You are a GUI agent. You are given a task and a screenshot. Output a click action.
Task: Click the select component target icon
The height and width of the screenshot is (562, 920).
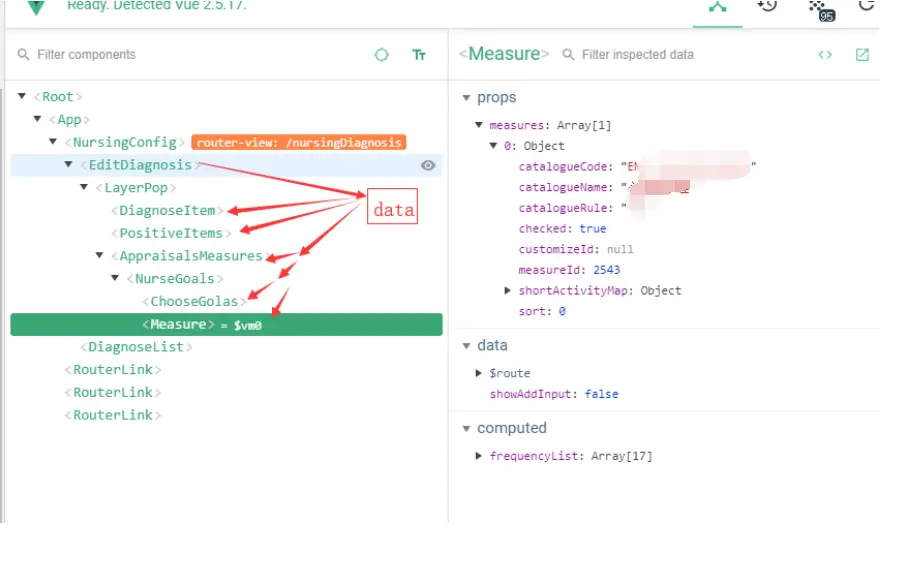pos(381,55)
